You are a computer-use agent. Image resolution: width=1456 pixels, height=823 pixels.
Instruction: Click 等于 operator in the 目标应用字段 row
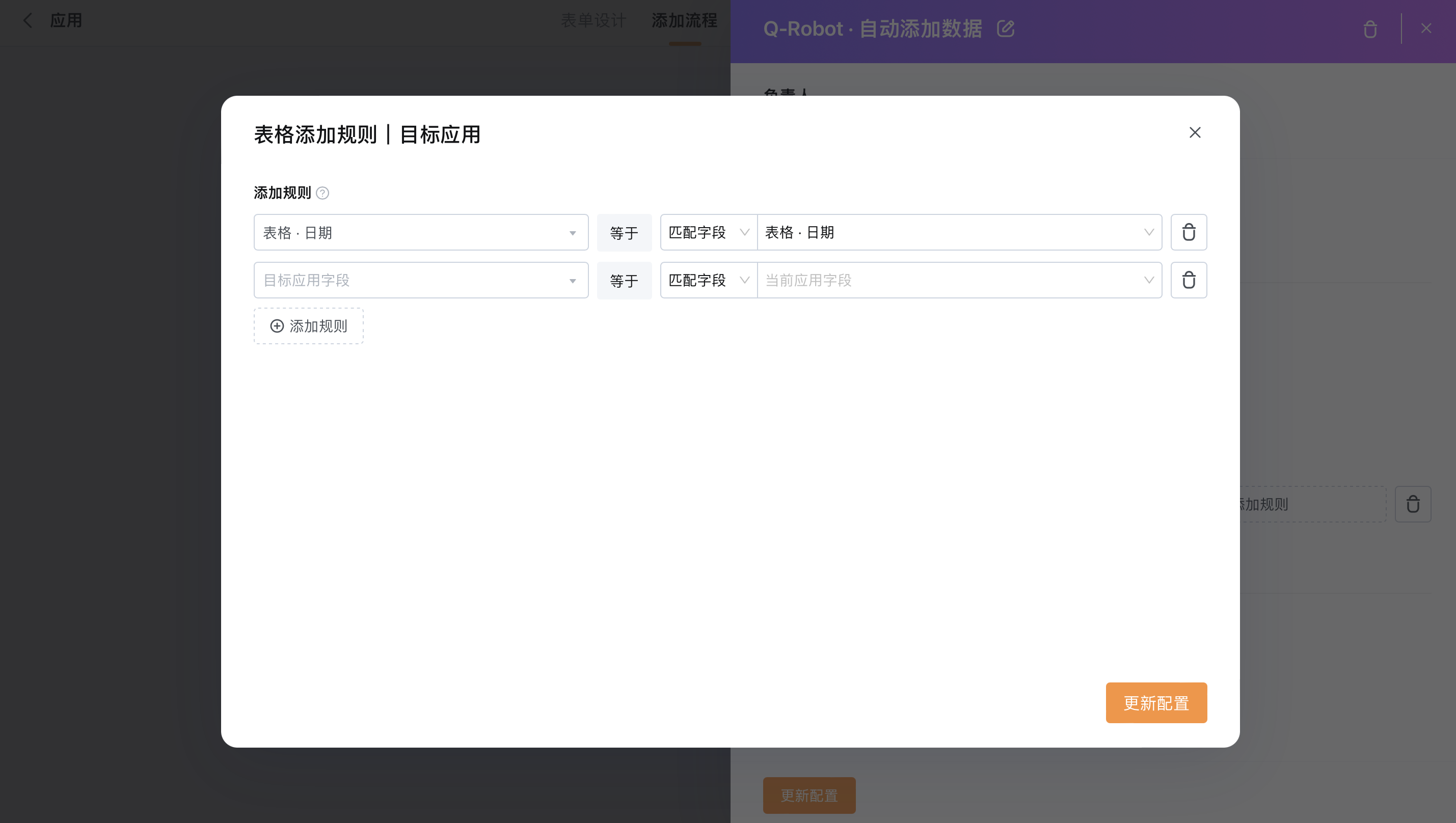coord(624,281)
